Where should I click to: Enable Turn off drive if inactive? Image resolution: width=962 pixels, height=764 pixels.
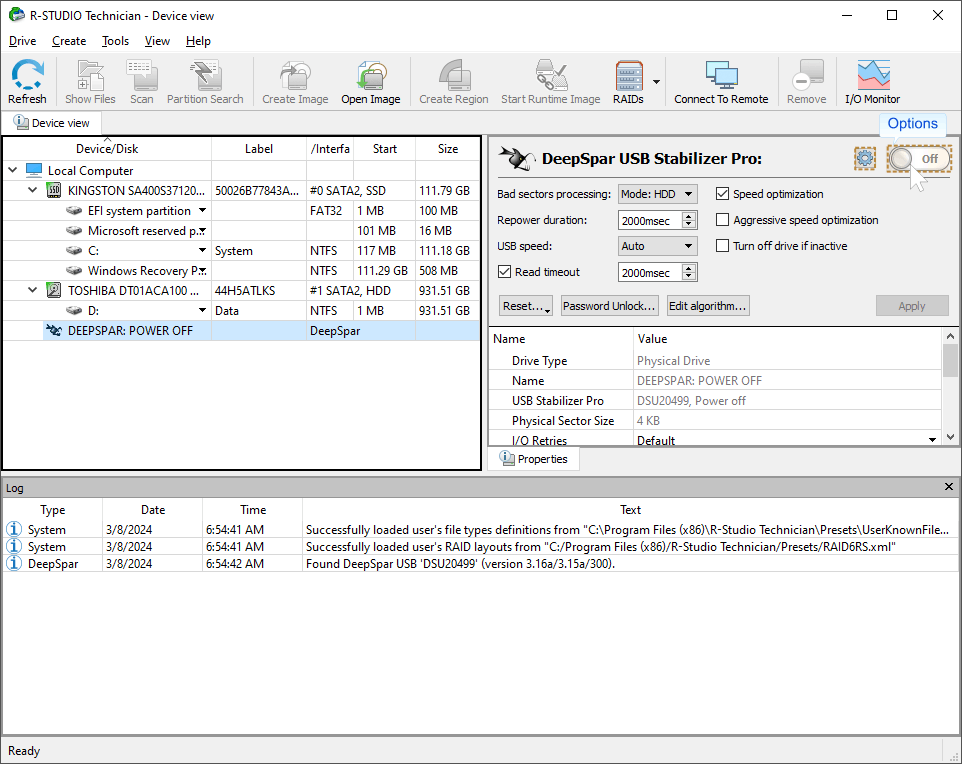[x=723, y=245]
